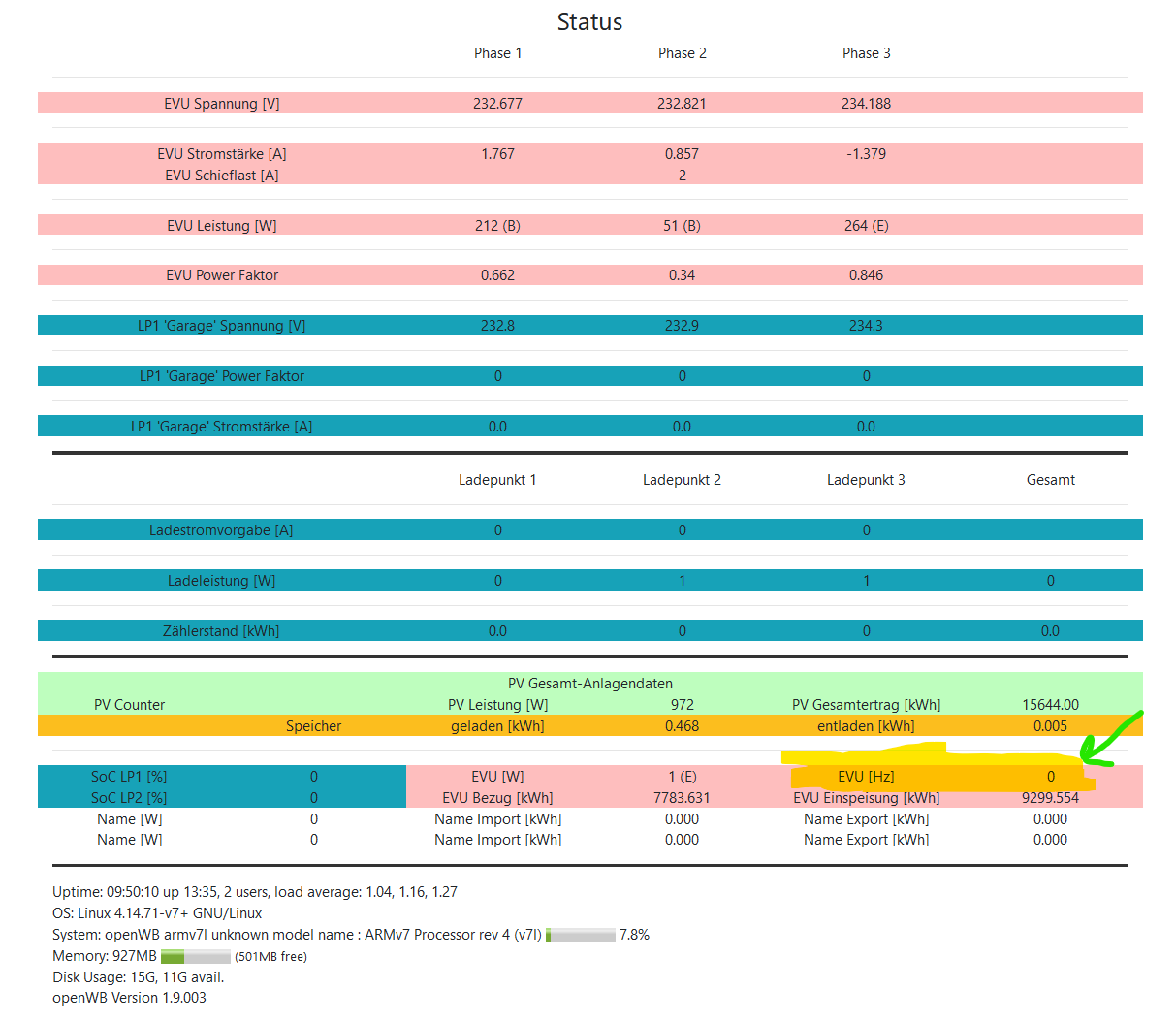Viewport: 1176px width, 1022px height.
Task: Click the Status page heading
Action: click(589, 22)
